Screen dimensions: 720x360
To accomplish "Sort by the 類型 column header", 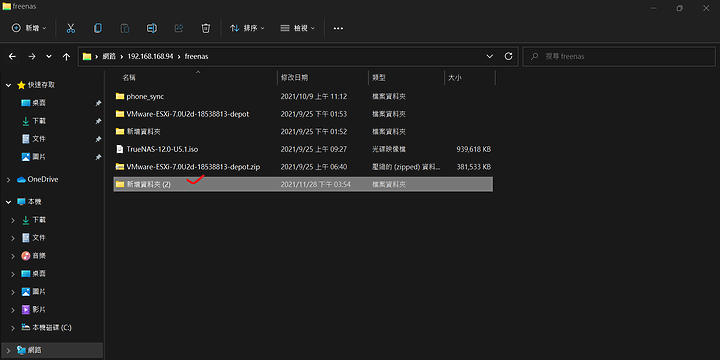I will click(379, 78).
